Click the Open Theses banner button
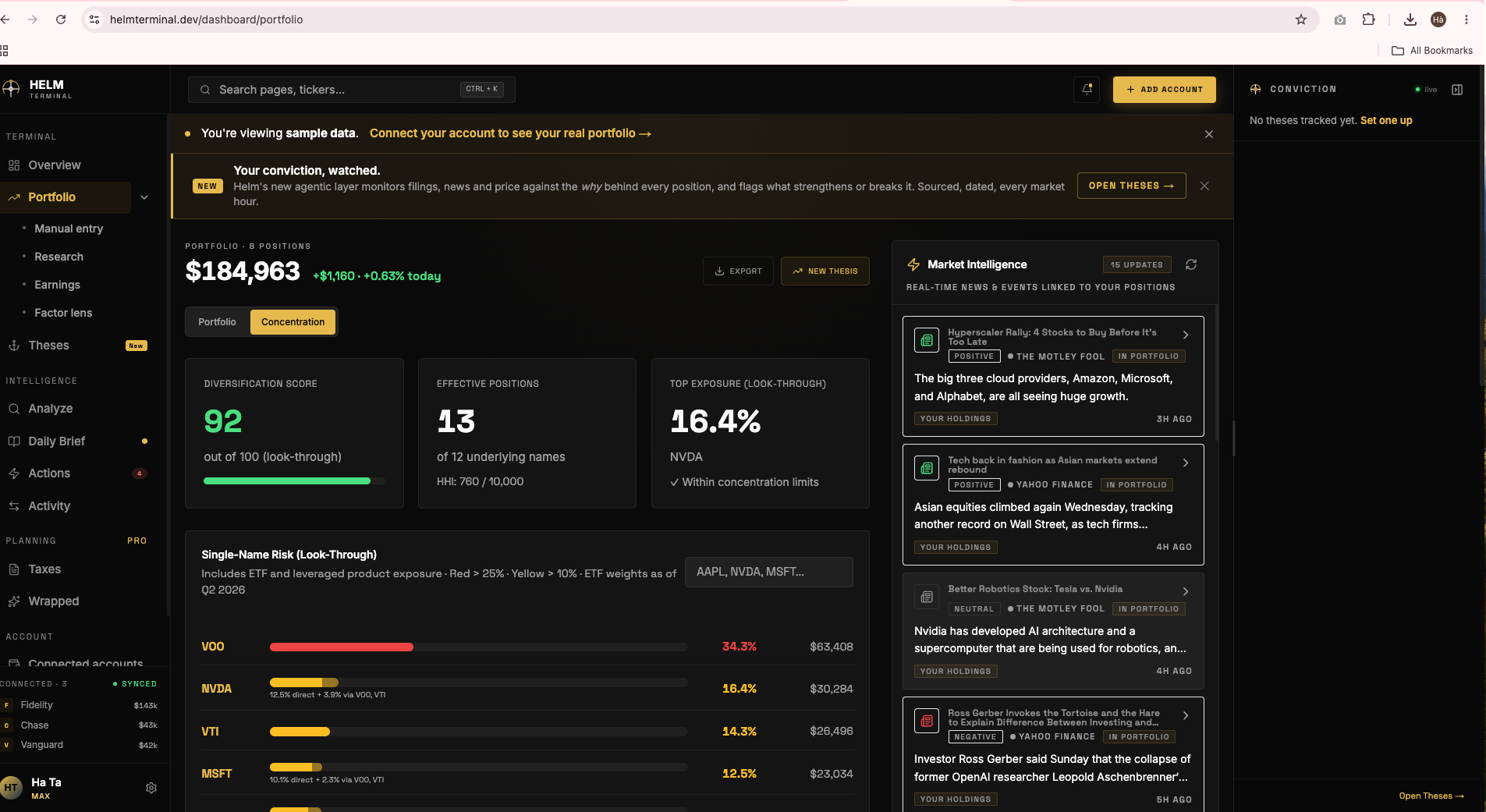 pos(1131,186)
